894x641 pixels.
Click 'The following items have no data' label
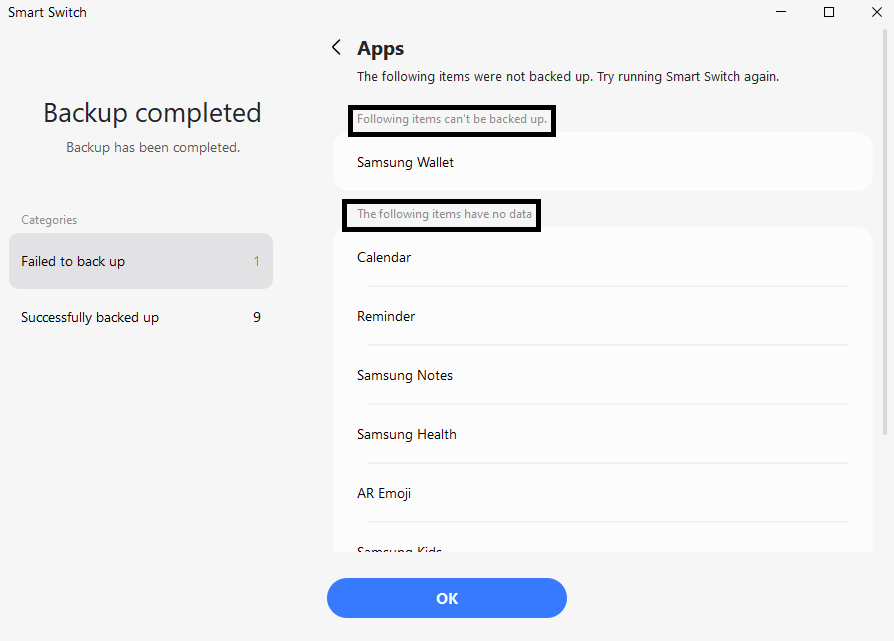[x=444, y=214]
